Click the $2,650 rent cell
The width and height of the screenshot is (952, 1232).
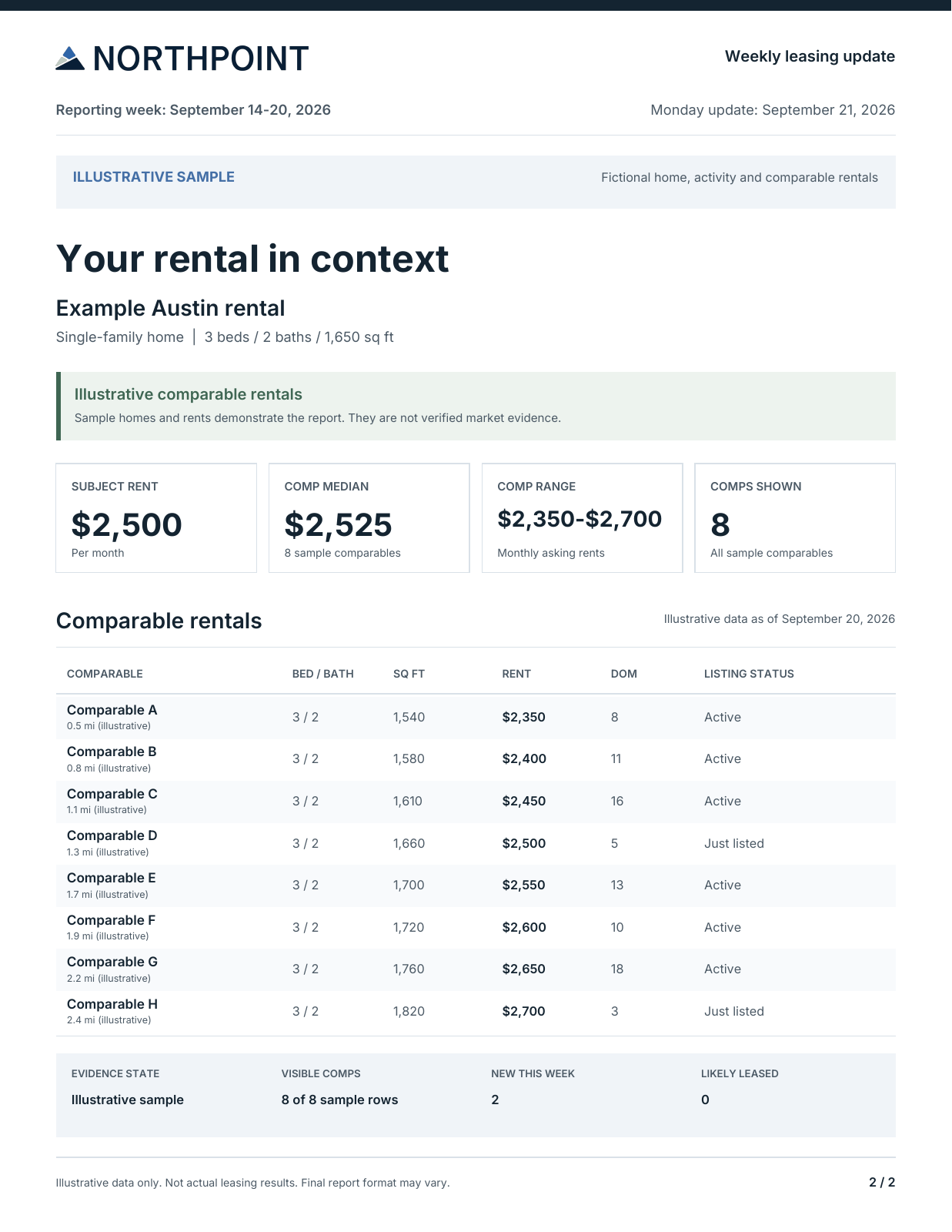[524, 969]
